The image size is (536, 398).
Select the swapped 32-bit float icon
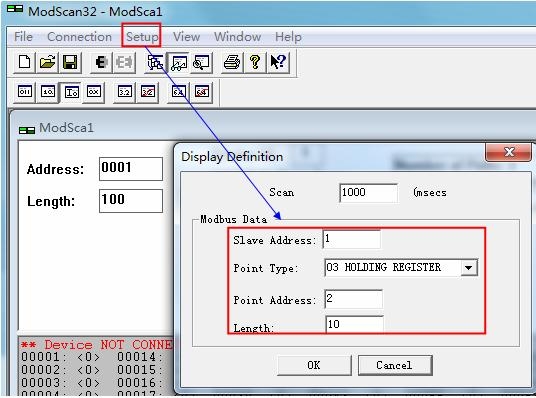pyautogui.click(x=147, y=92)
